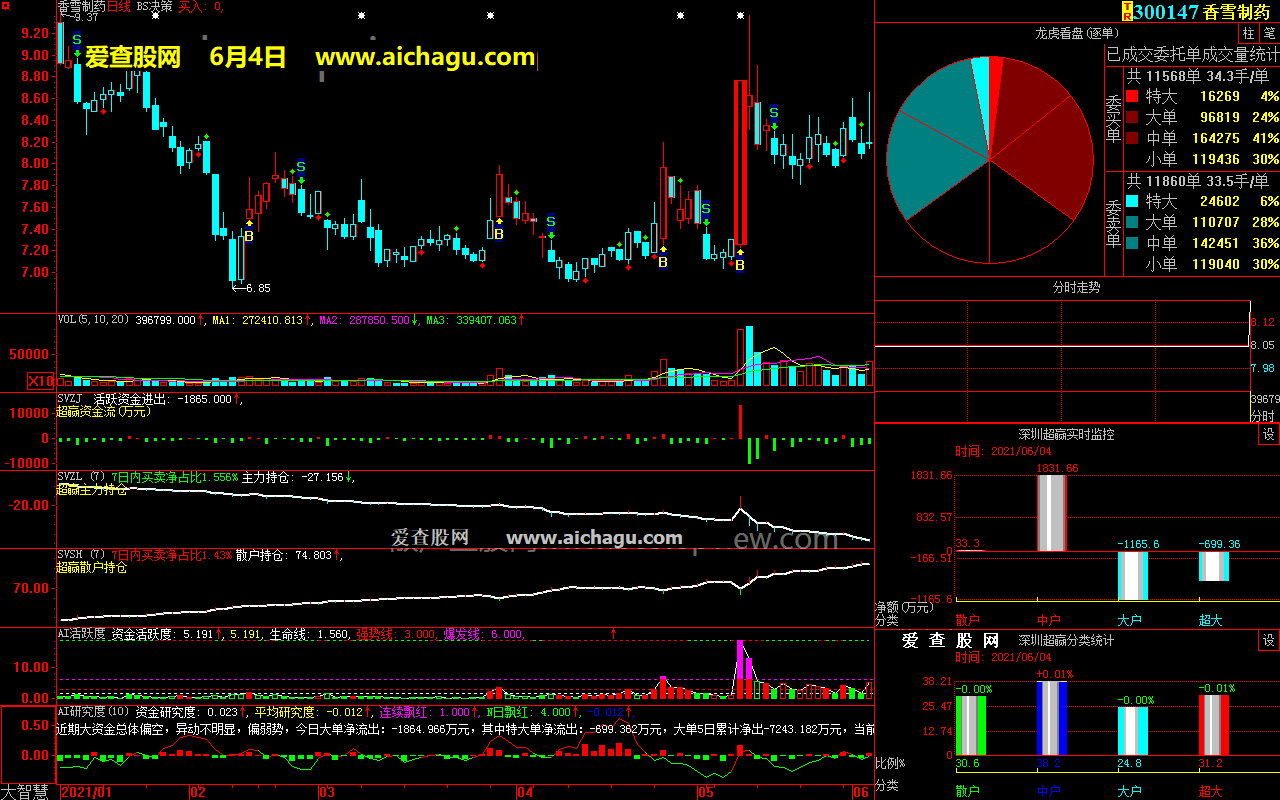Click buy total 共 11568单 34.3手/单
The width and height of the screenshot is (1280, 800).
(1198, 76)
